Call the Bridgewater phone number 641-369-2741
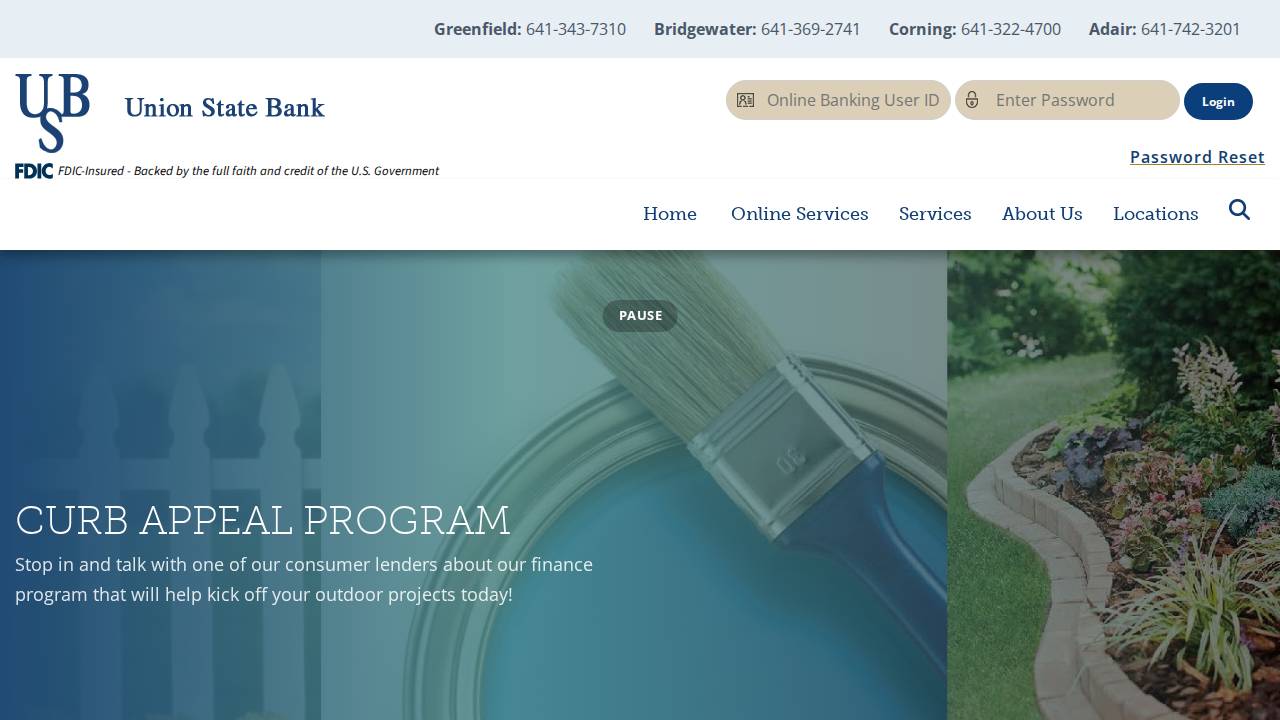The image size is (1280, 720). 810,29
